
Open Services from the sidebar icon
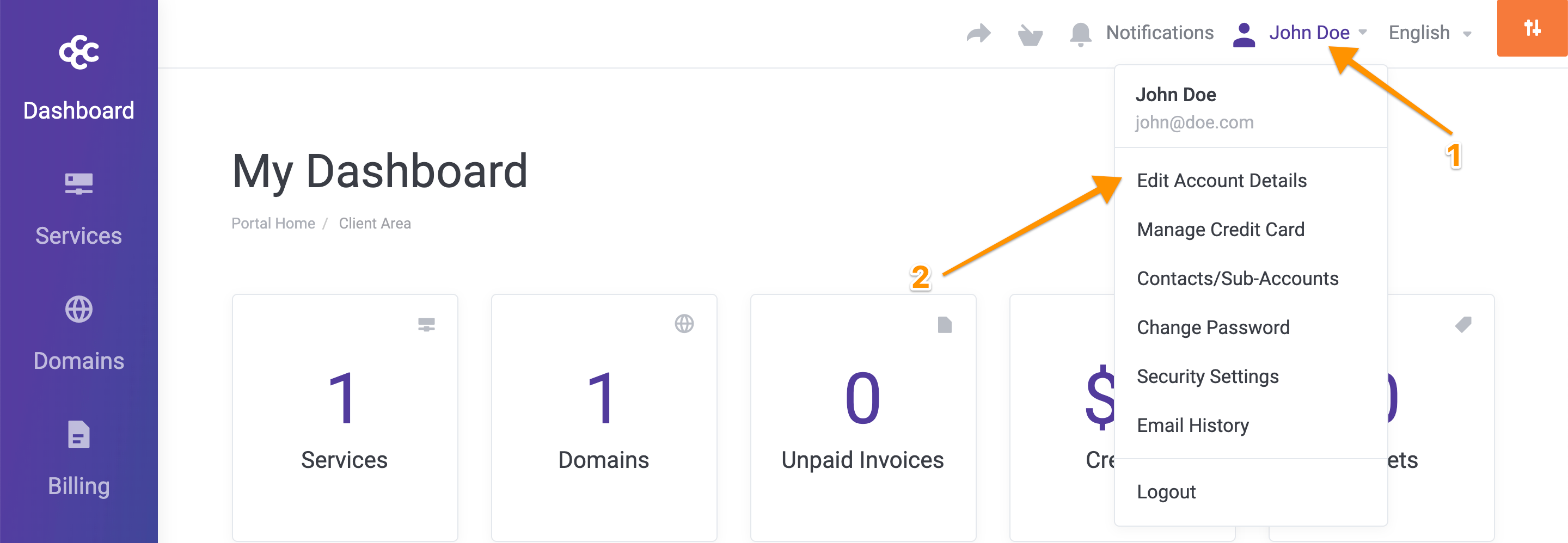click(78, 184)
